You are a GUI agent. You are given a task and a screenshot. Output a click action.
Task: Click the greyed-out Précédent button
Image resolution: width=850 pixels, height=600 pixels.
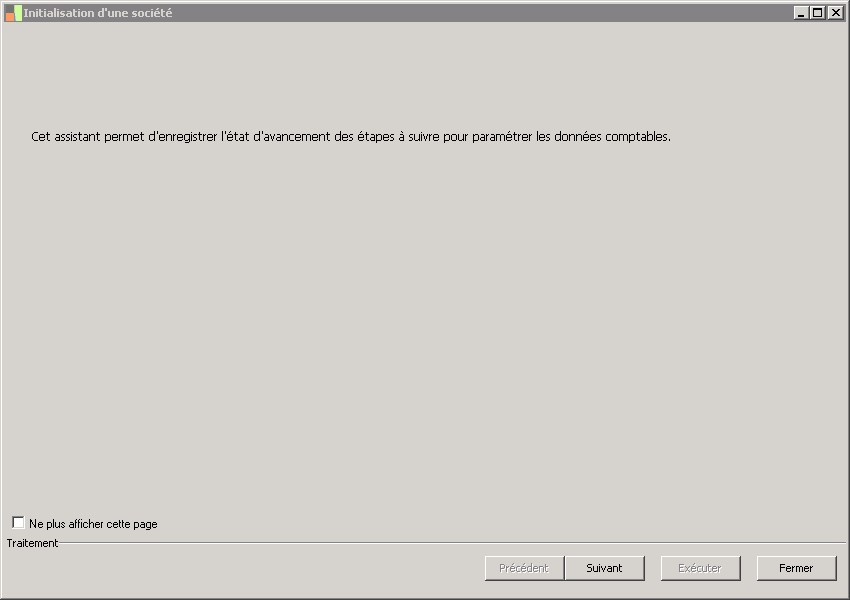pyautogui.click(x=524, y=568)
